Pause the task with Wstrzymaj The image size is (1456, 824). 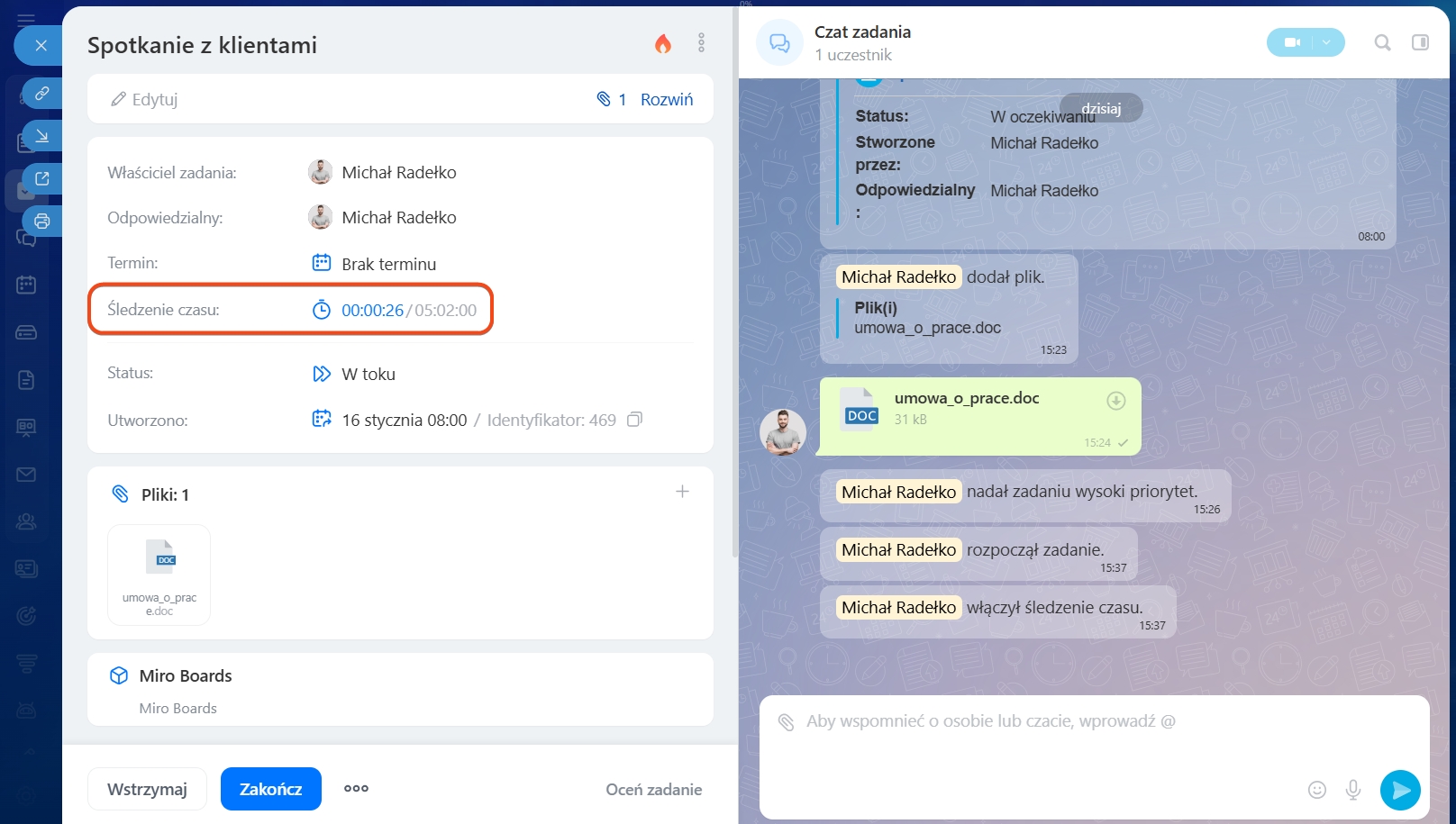(x=147, y=789)
